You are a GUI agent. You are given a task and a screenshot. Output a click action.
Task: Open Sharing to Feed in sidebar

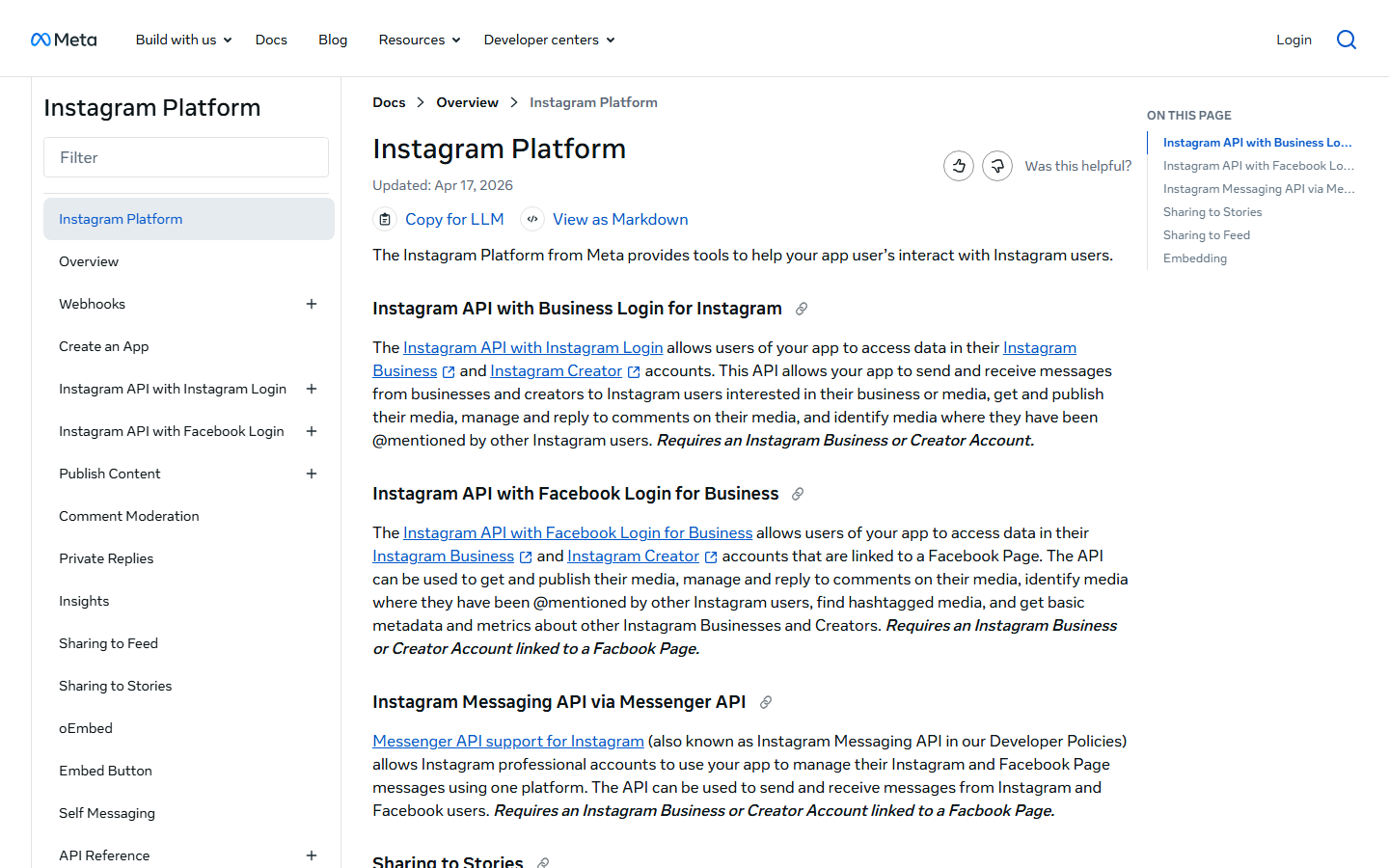108,643
